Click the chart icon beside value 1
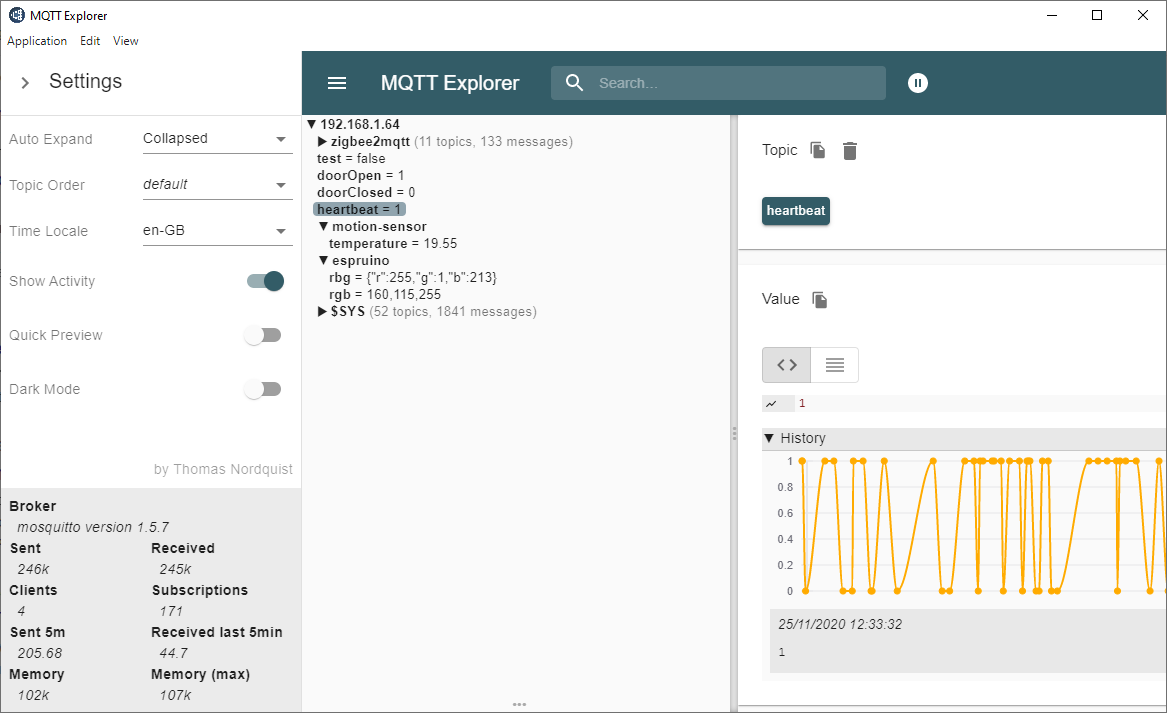This screenshot has width=1167, height=713. [772, 403]
